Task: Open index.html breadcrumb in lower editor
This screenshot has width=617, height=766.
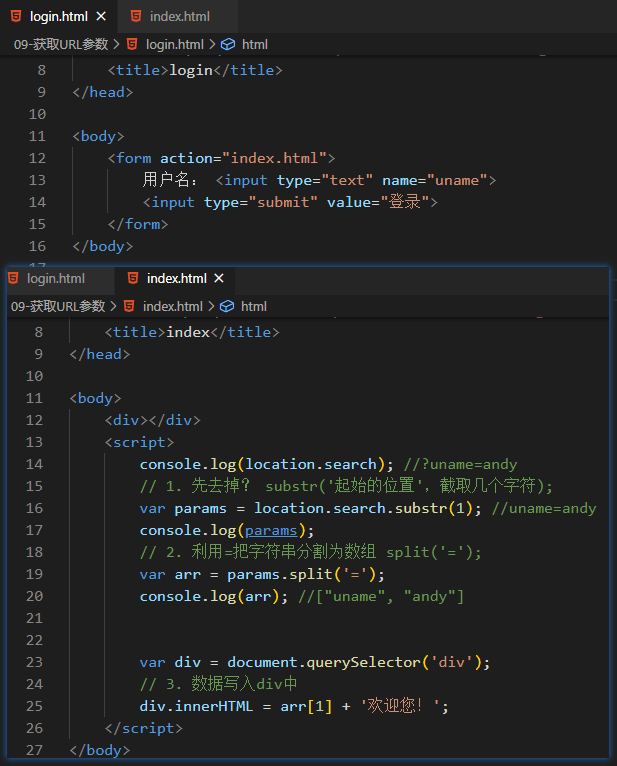Action: point(172,306)
